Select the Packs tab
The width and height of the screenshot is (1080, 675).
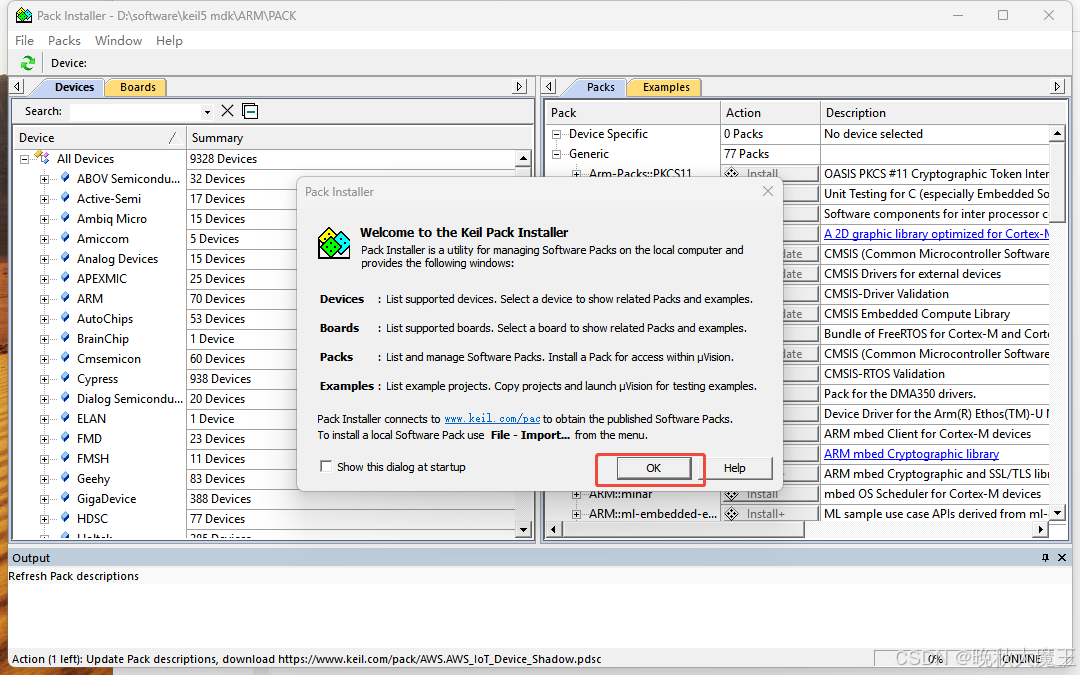[601, 87]
